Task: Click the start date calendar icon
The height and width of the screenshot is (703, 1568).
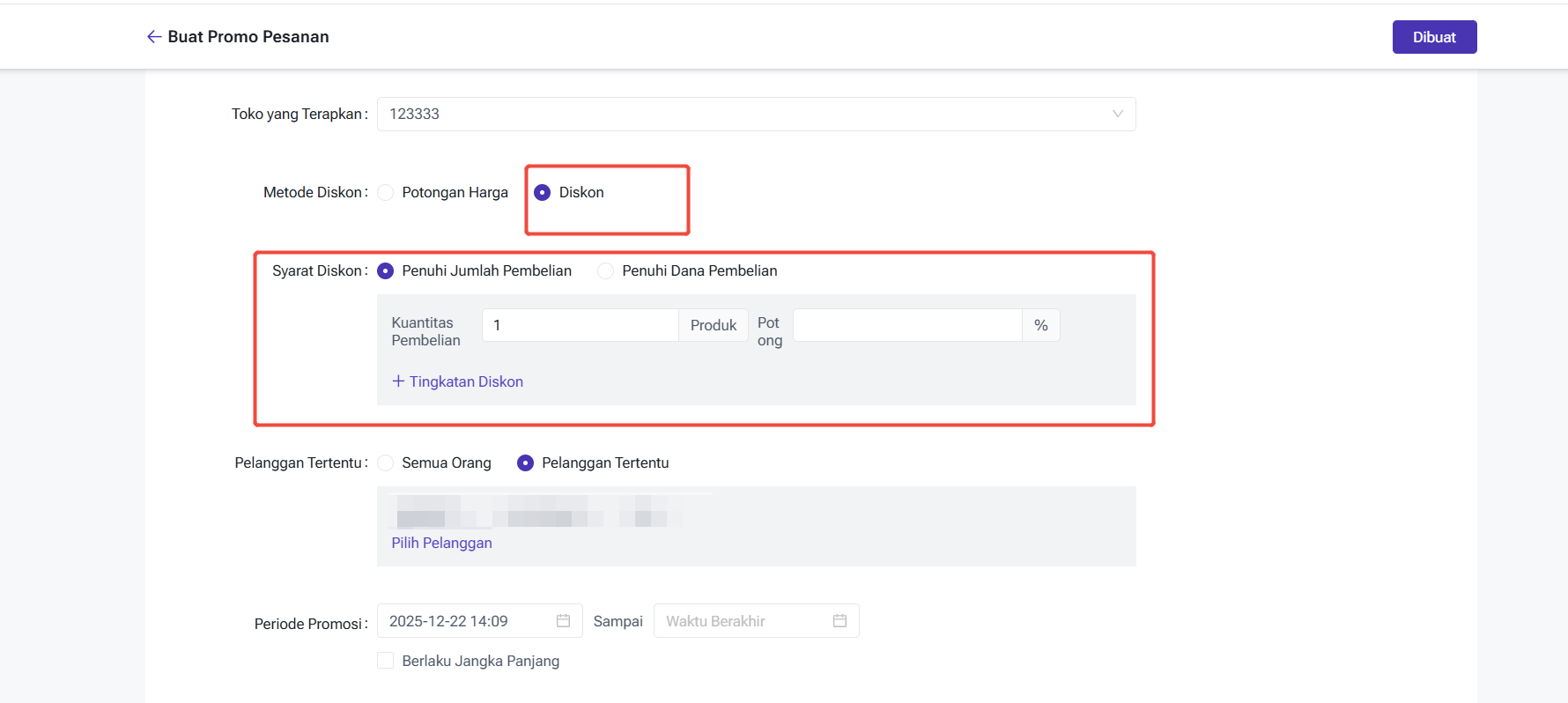Action: point(563,621)
